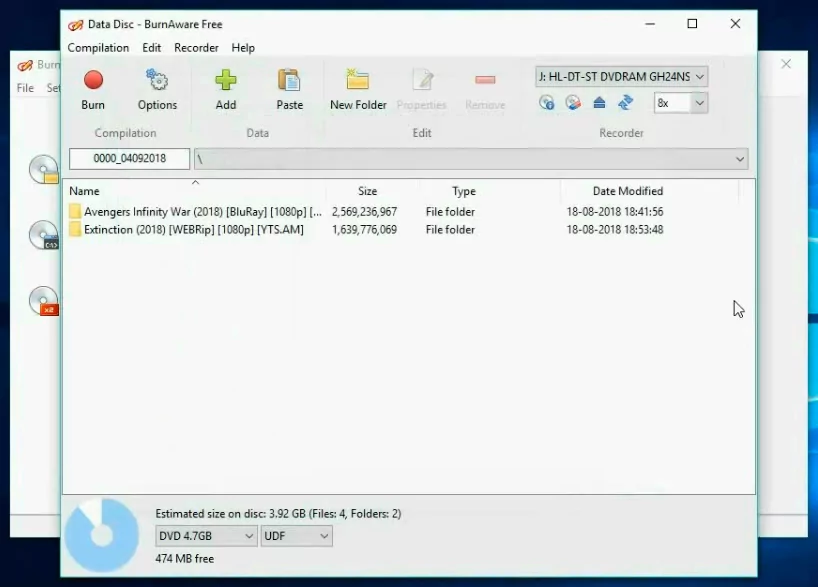Image resolution: width=818 pixels, height=587 pixels.
Task: Open File menu in background BurnAware window
Action: (25, 88)
